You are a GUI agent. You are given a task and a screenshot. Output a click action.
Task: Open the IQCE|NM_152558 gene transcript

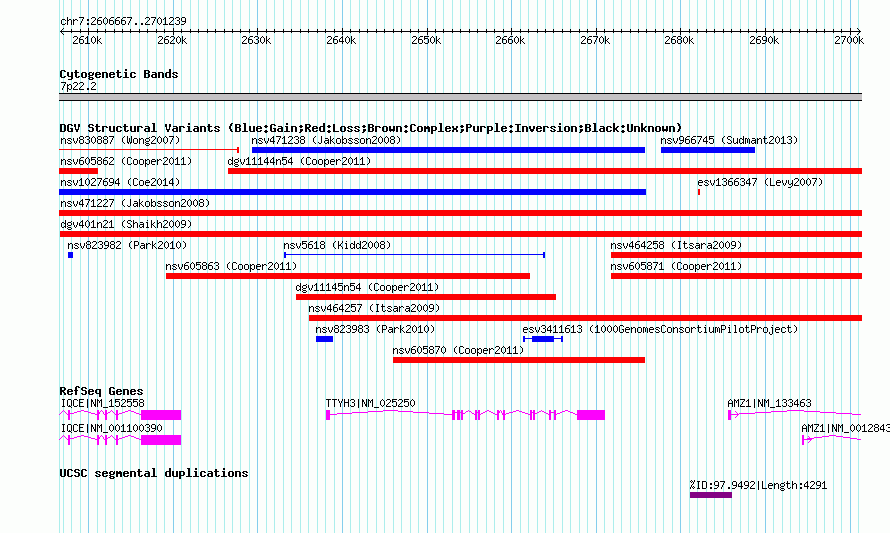[x=120, y=415]
